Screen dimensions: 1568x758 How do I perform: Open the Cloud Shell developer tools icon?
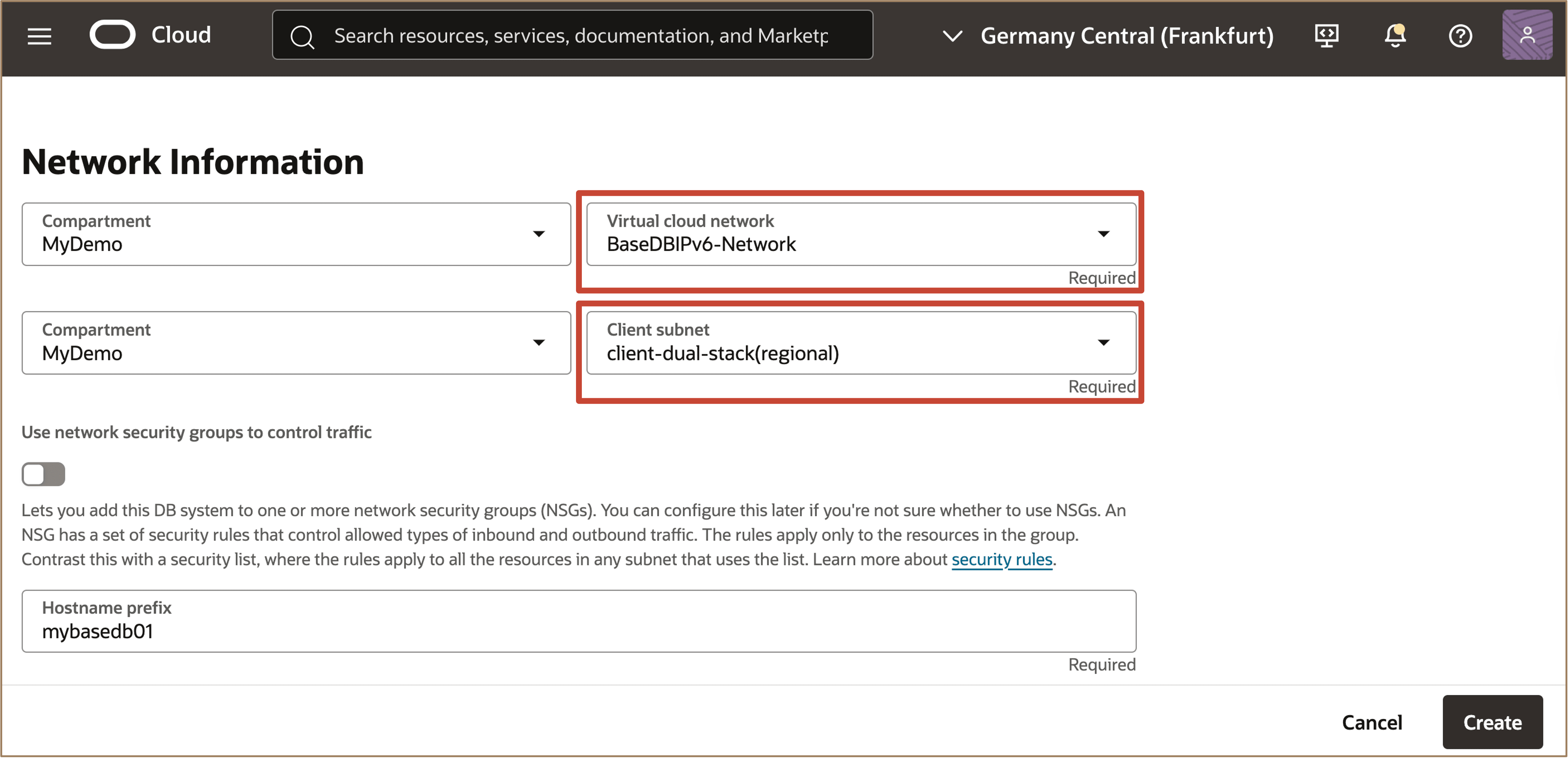(x=1326, y=35)
